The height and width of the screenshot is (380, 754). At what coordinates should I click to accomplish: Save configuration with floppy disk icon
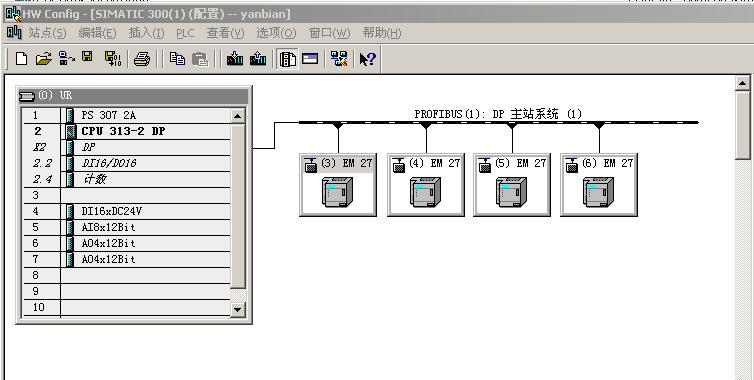click(87, 58)
